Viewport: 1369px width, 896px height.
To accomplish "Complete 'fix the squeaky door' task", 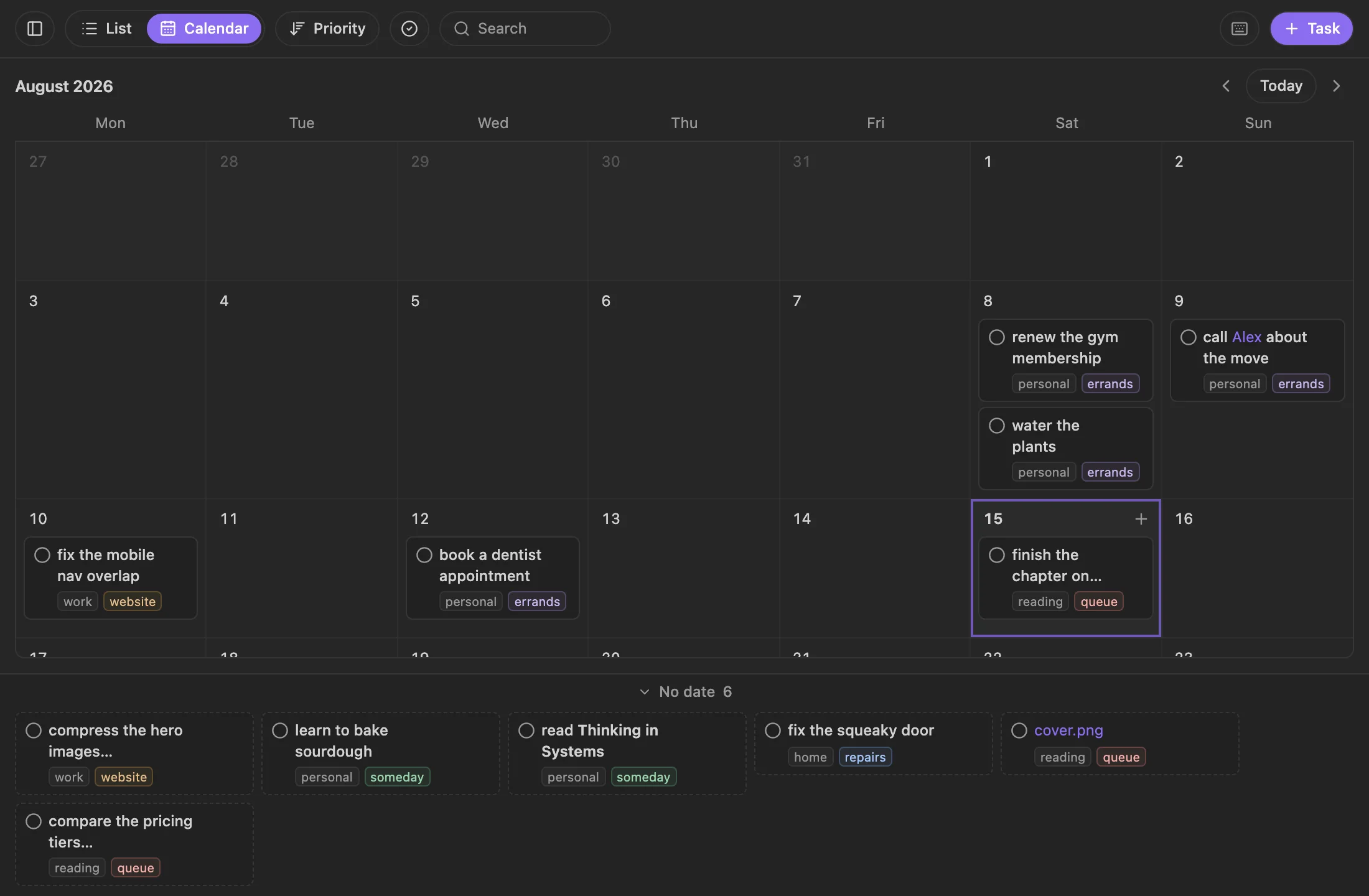I will 773,730.
